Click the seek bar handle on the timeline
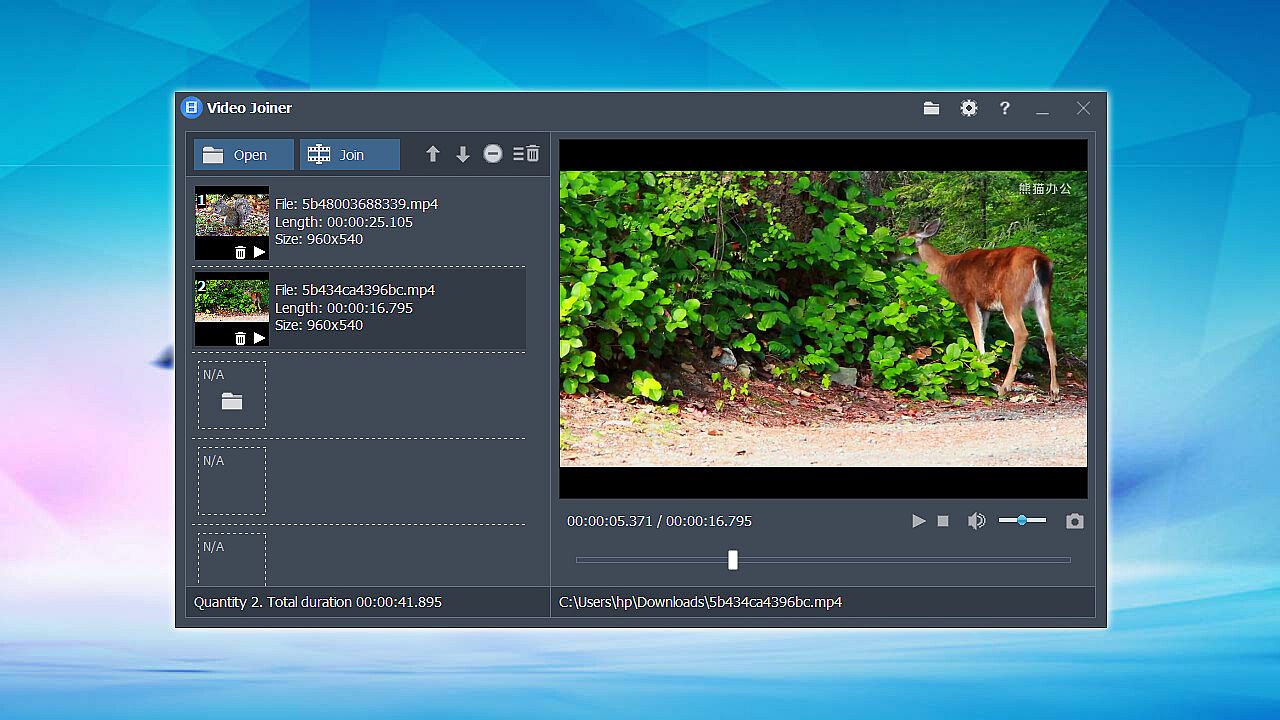The height and width of the screenshot is (720, 1280). coord(733,560)
